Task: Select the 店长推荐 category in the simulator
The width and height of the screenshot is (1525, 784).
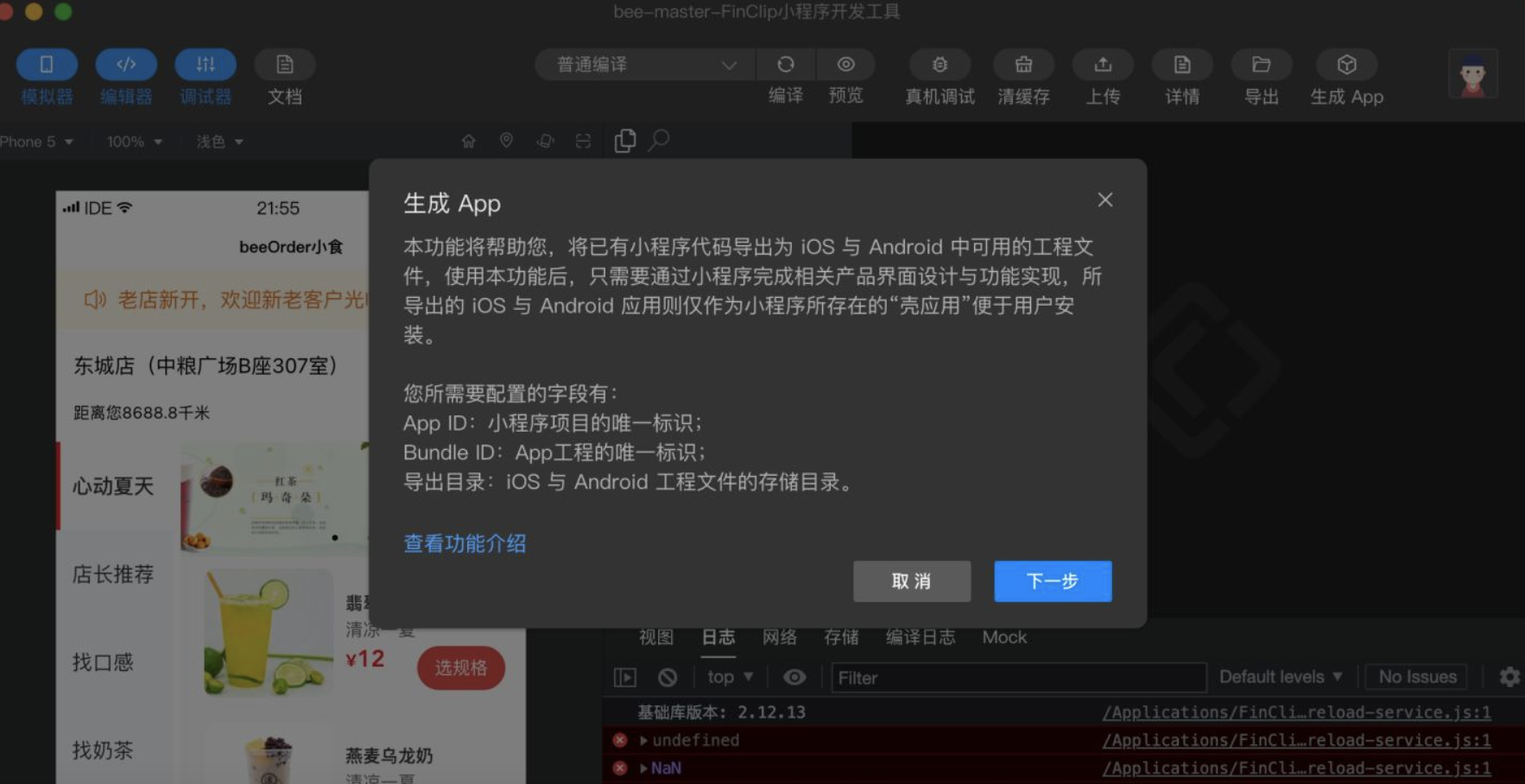Action: click(x=113, y=574)
